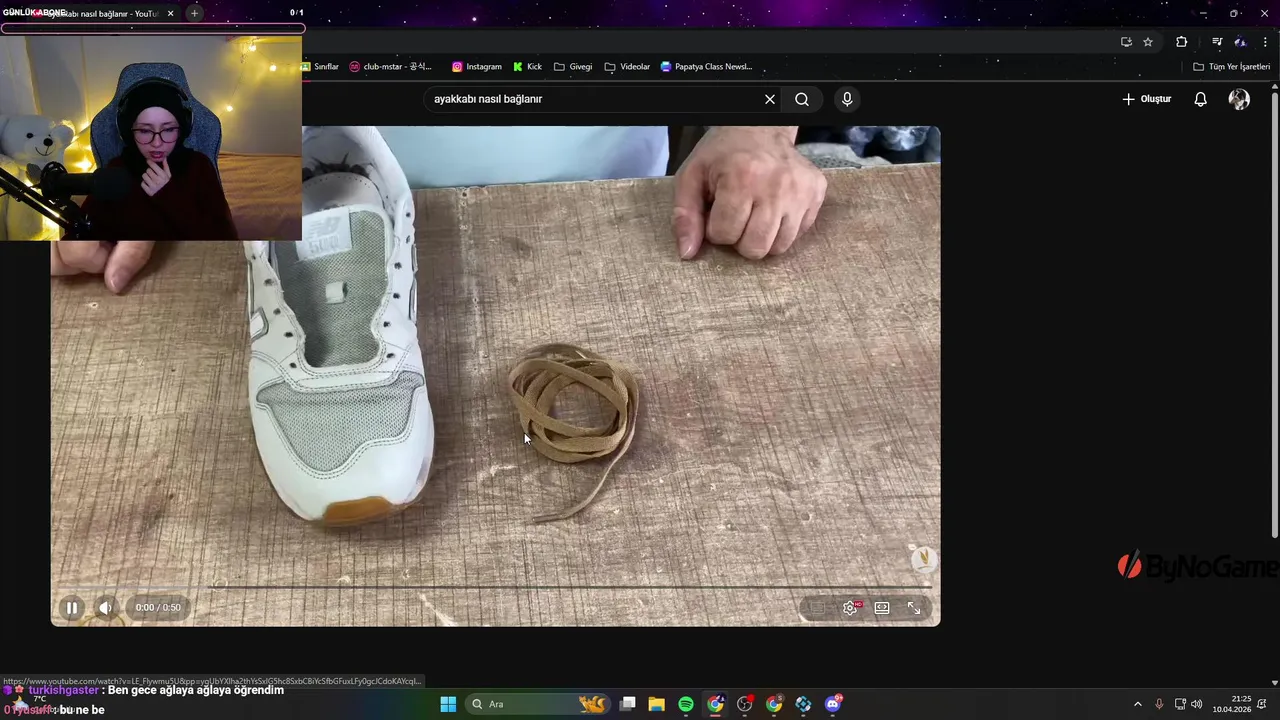The width and height of the screenshot is (1280, 720).
Task: Bookmark this page with the star
Action: (x=1148, y=42)
